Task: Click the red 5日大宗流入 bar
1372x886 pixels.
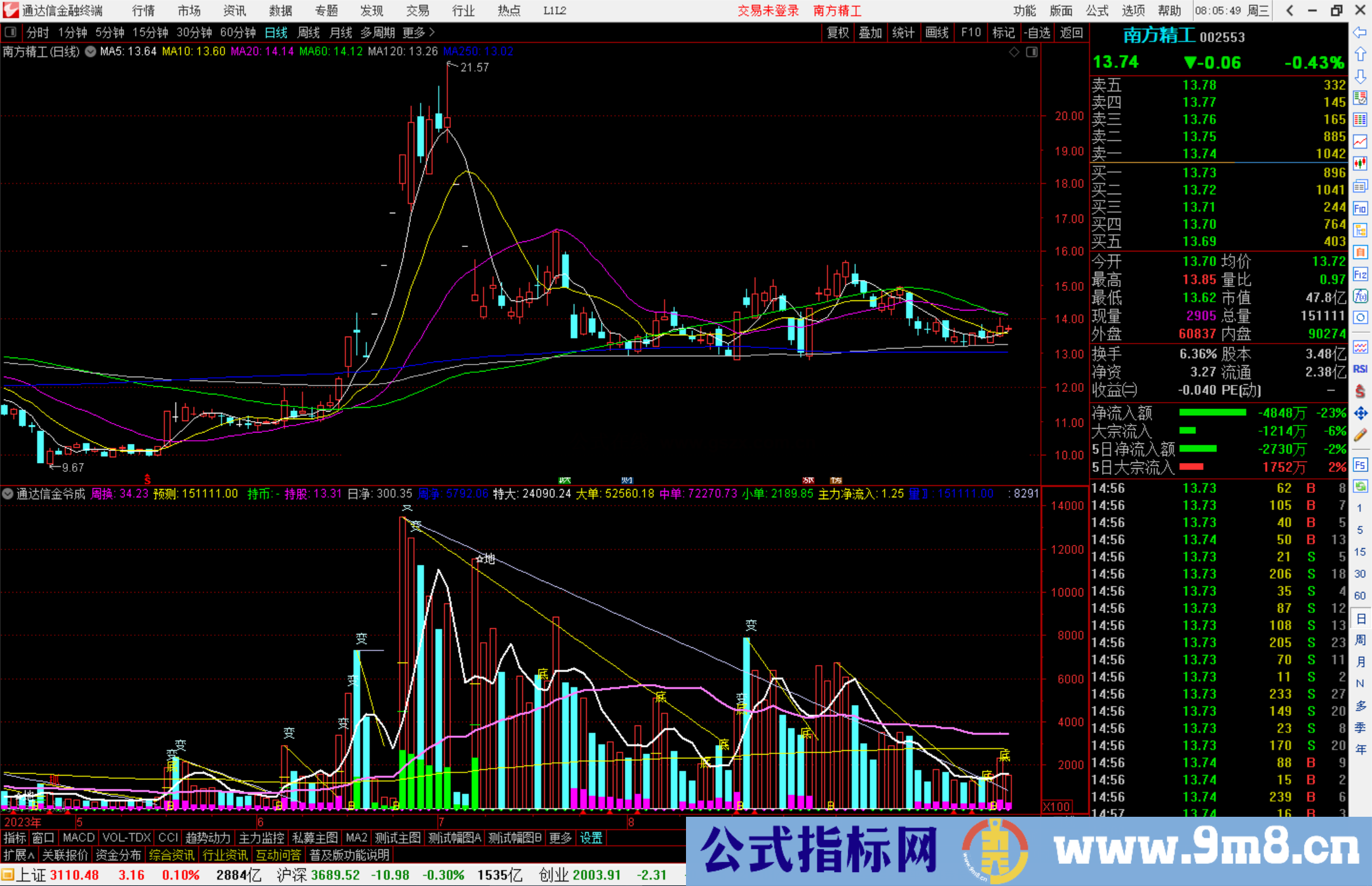Action: [1191, 467]
